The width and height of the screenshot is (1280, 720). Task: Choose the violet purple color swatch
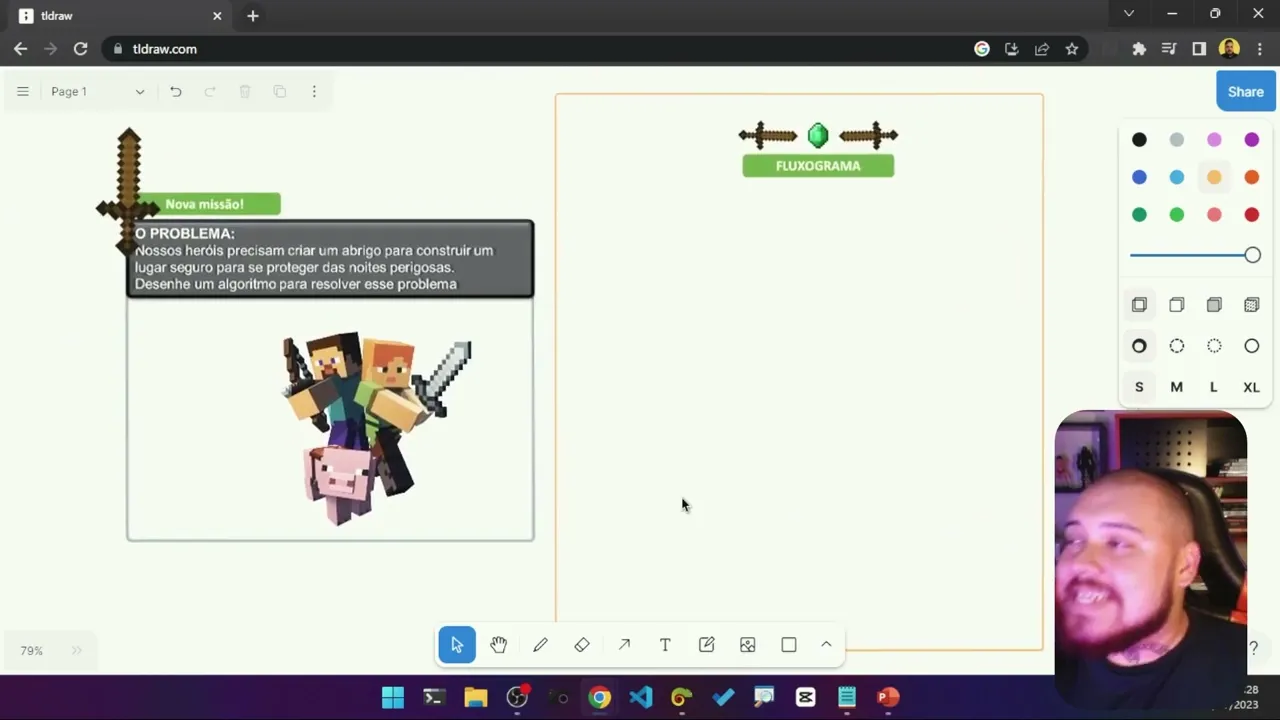pos(1252,140)
